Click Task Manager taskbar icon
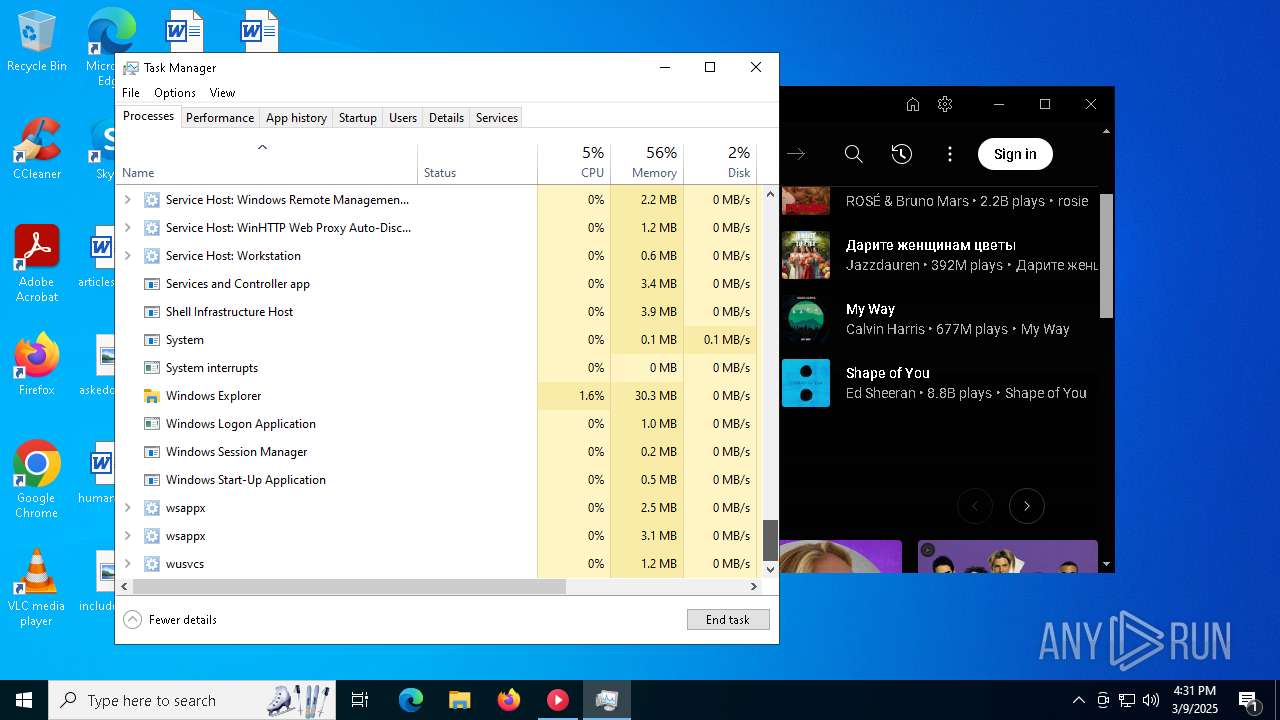Image resolution: width=1280 pixels, height=720 pixels. point(606,700)
